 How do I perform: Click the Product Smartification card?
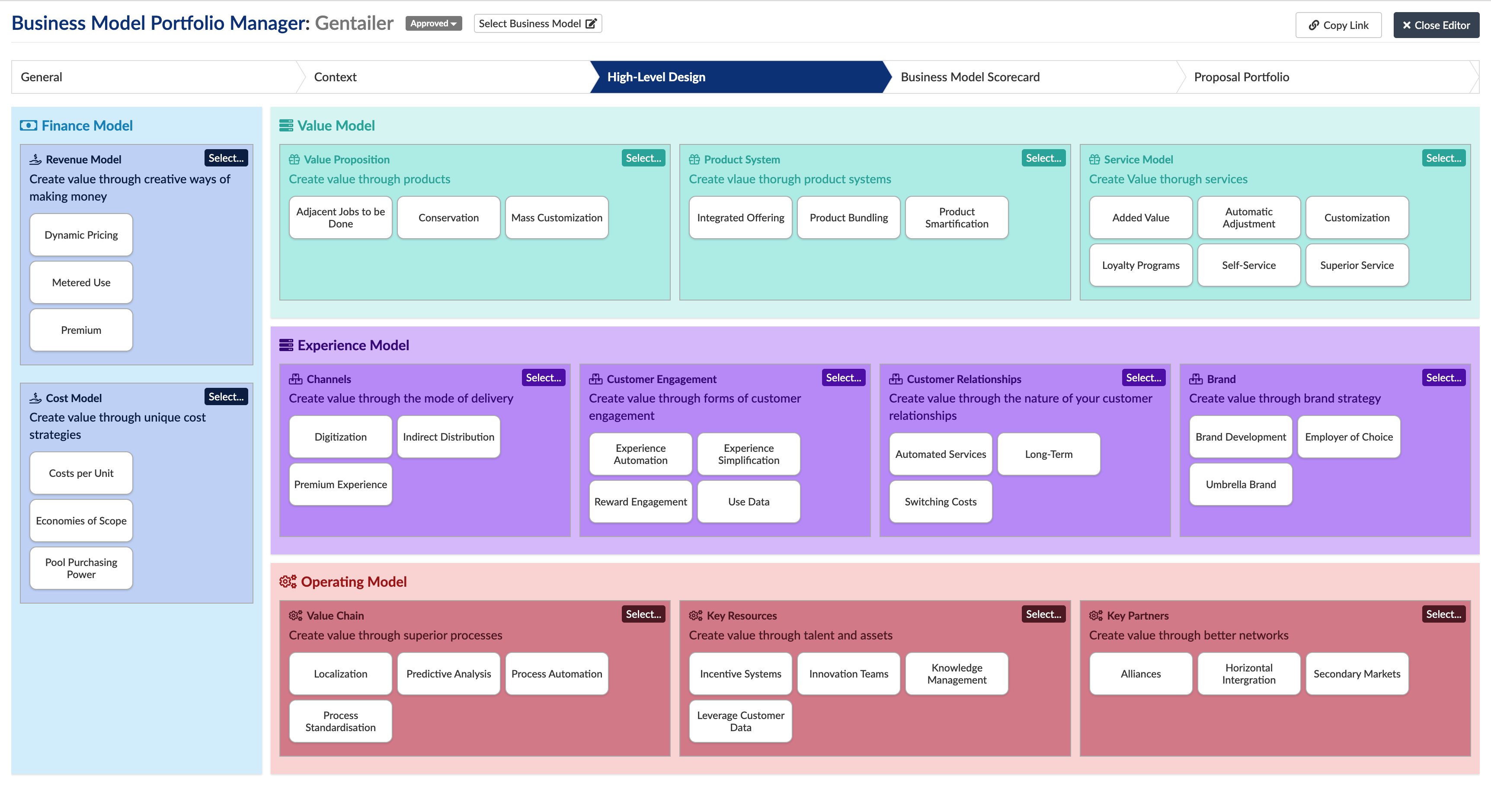957,217
